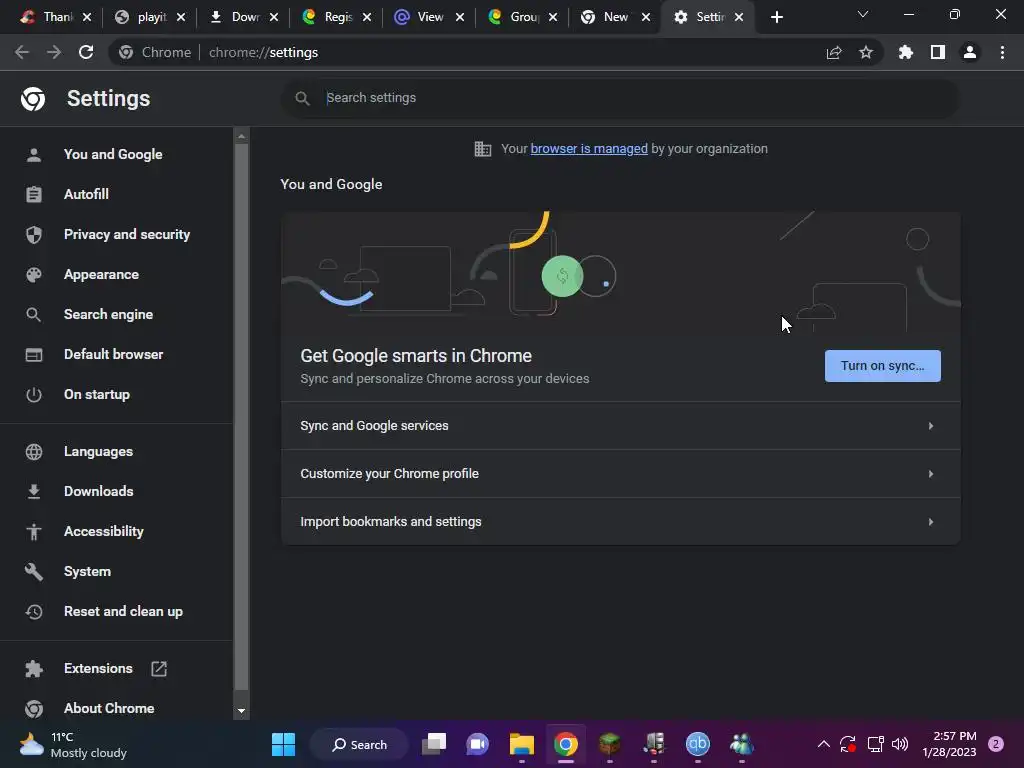The image size is (1024, 768).
Task: Open taskbar Search box
Action: (x=359, y=744)
